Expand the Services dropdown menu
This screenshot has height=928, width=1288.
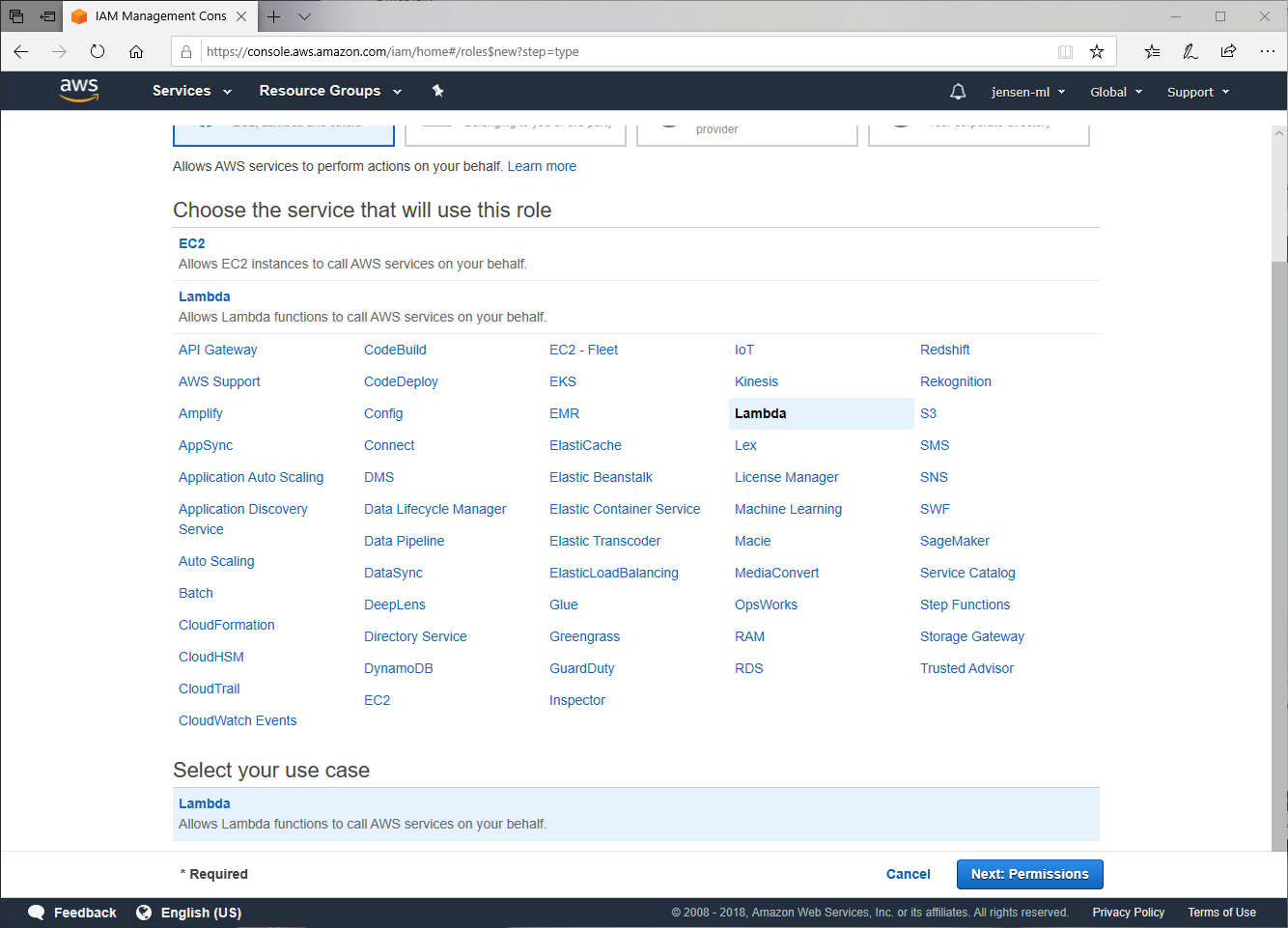tap(191, 91)
